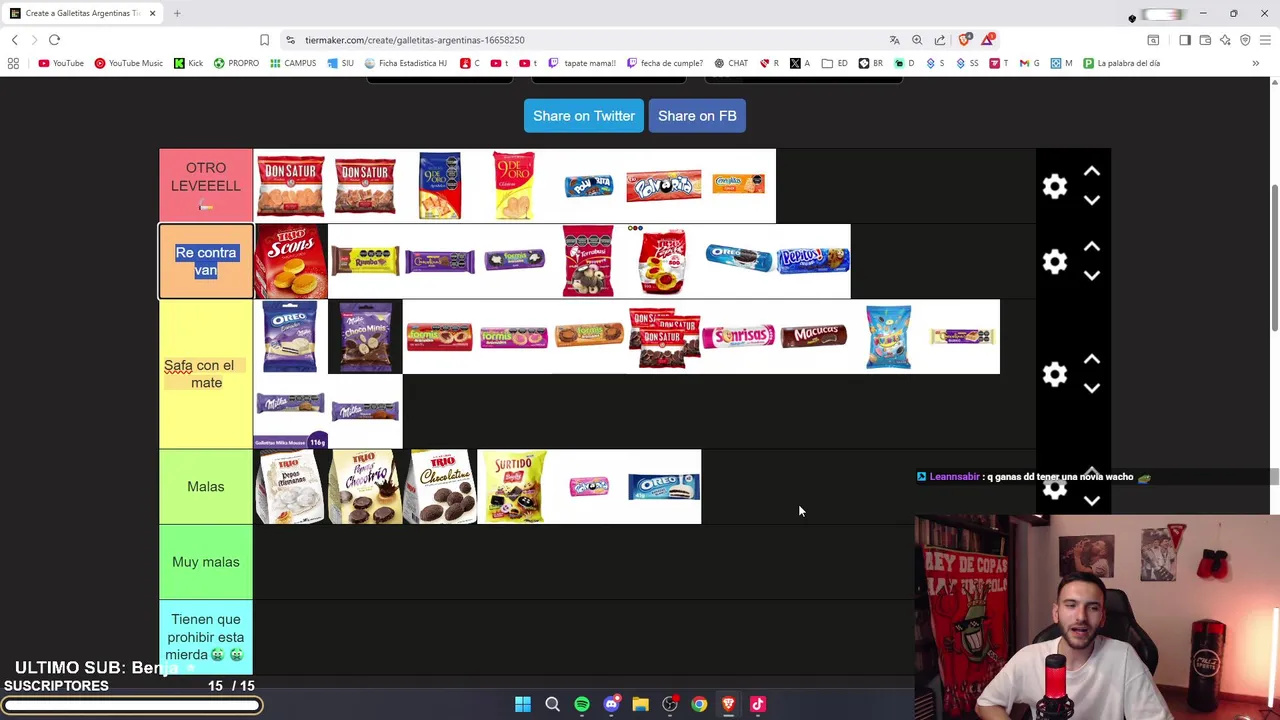Open the Kick bookmark
This screenshot has height=720, width=1280.
pyautogui.click(x=188, y=63)
